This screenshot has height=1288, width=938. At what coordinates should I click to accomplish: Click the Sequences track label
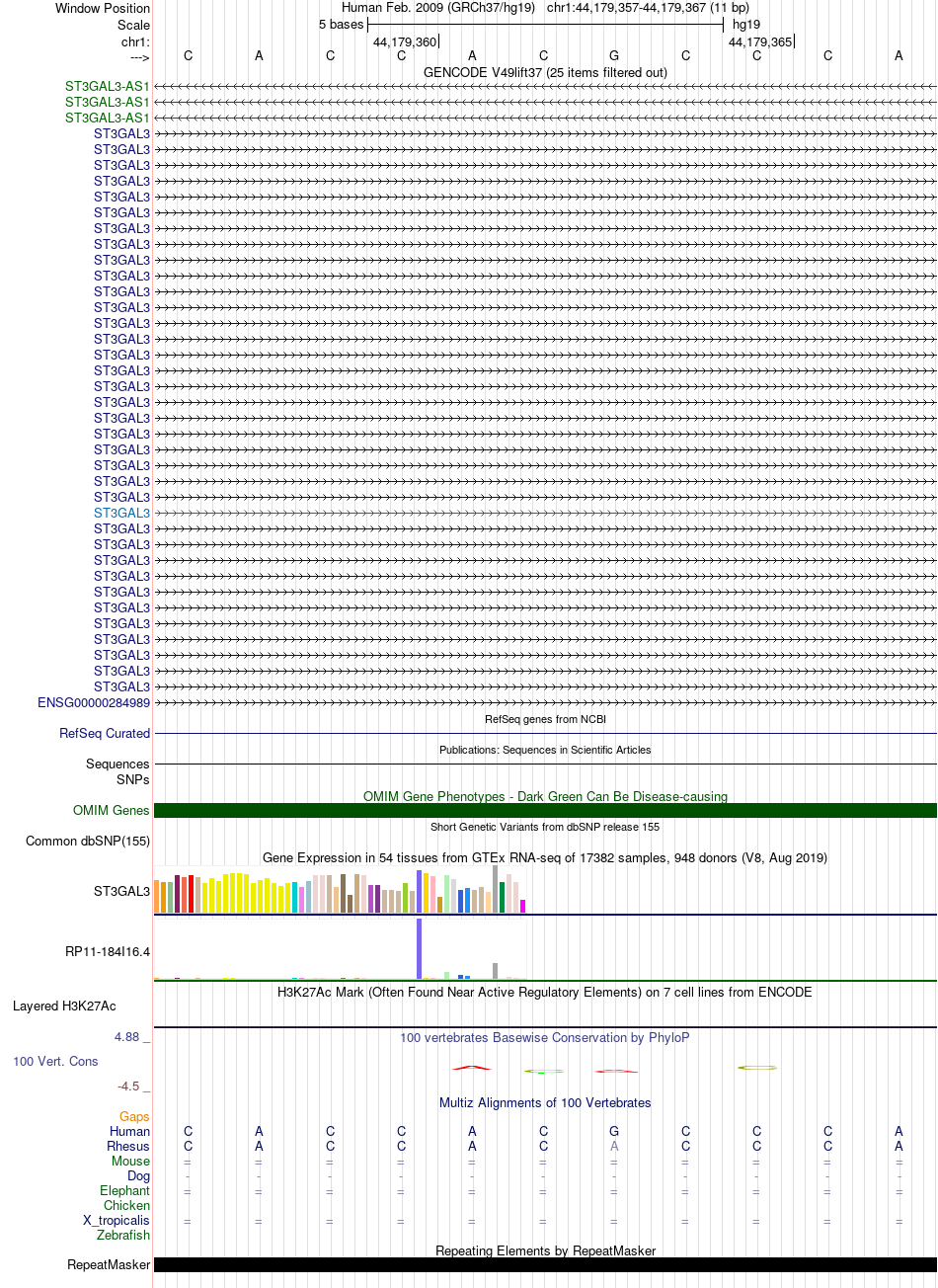pos(117,764)
